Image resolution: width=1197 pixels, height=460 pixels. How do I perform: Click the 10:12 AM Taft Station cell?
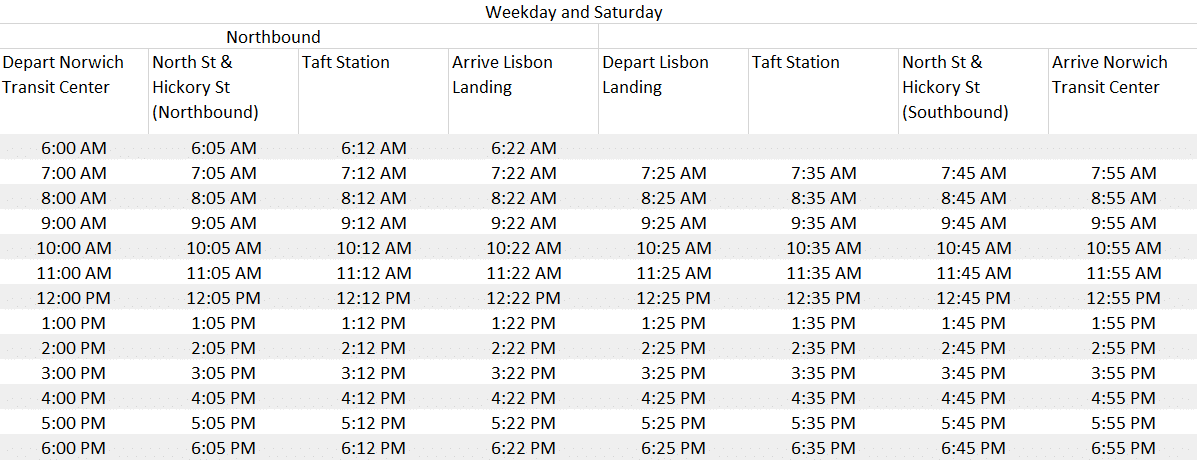(374, 248)
